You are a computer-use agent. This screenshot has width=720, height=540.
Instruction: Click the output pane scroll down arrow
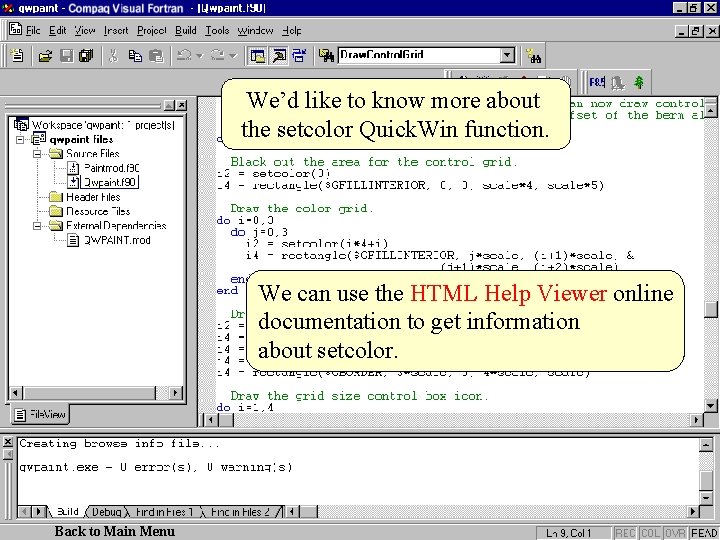(x=706, y=497)
